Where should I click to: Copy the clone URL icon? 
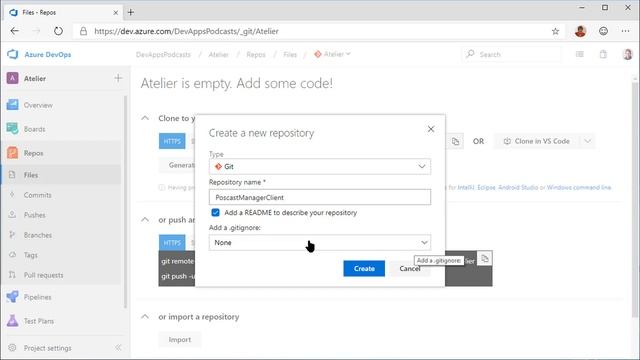(456, 141)
